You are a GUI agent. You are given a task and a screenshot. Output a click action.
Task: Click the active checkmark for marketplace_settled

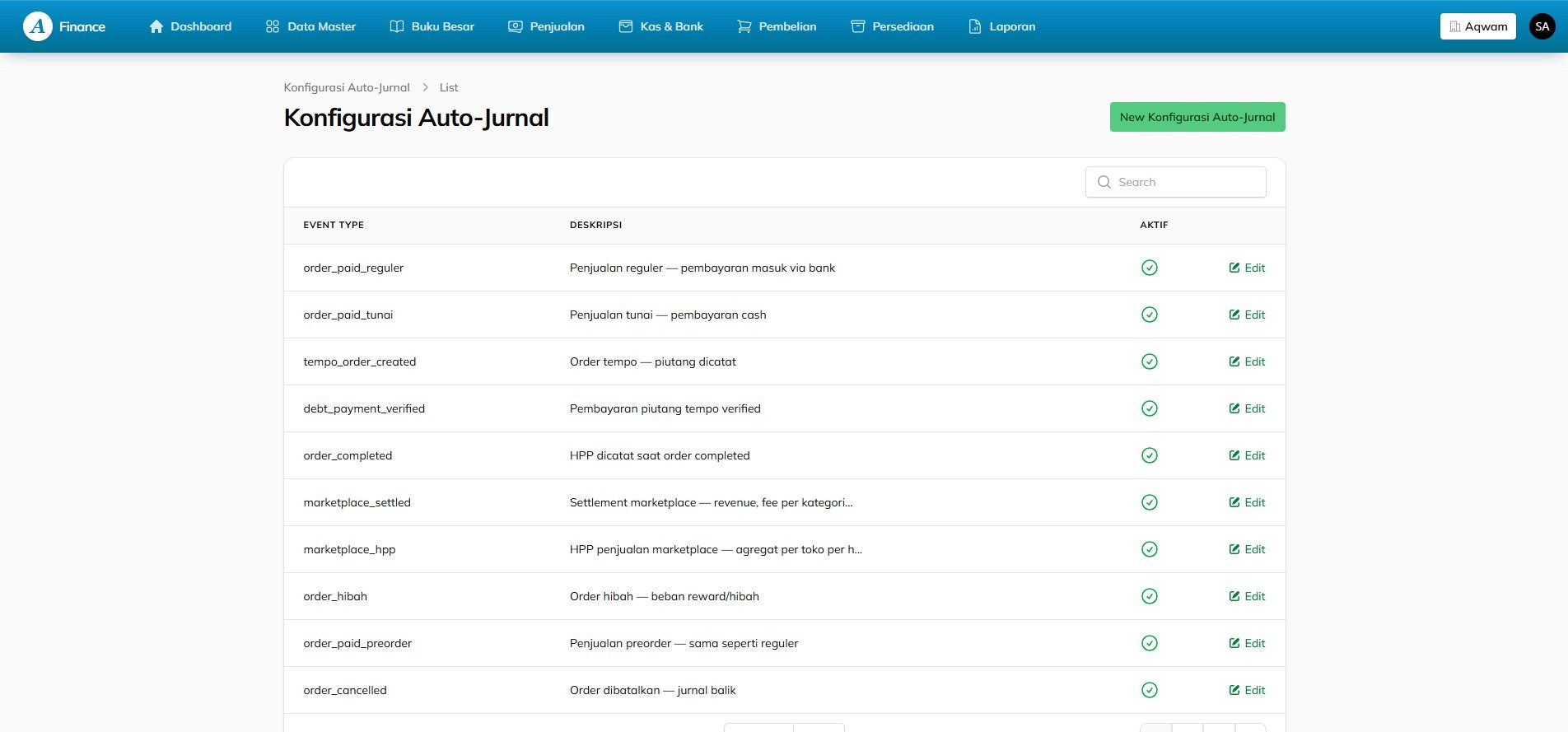tap(1150, 502)
